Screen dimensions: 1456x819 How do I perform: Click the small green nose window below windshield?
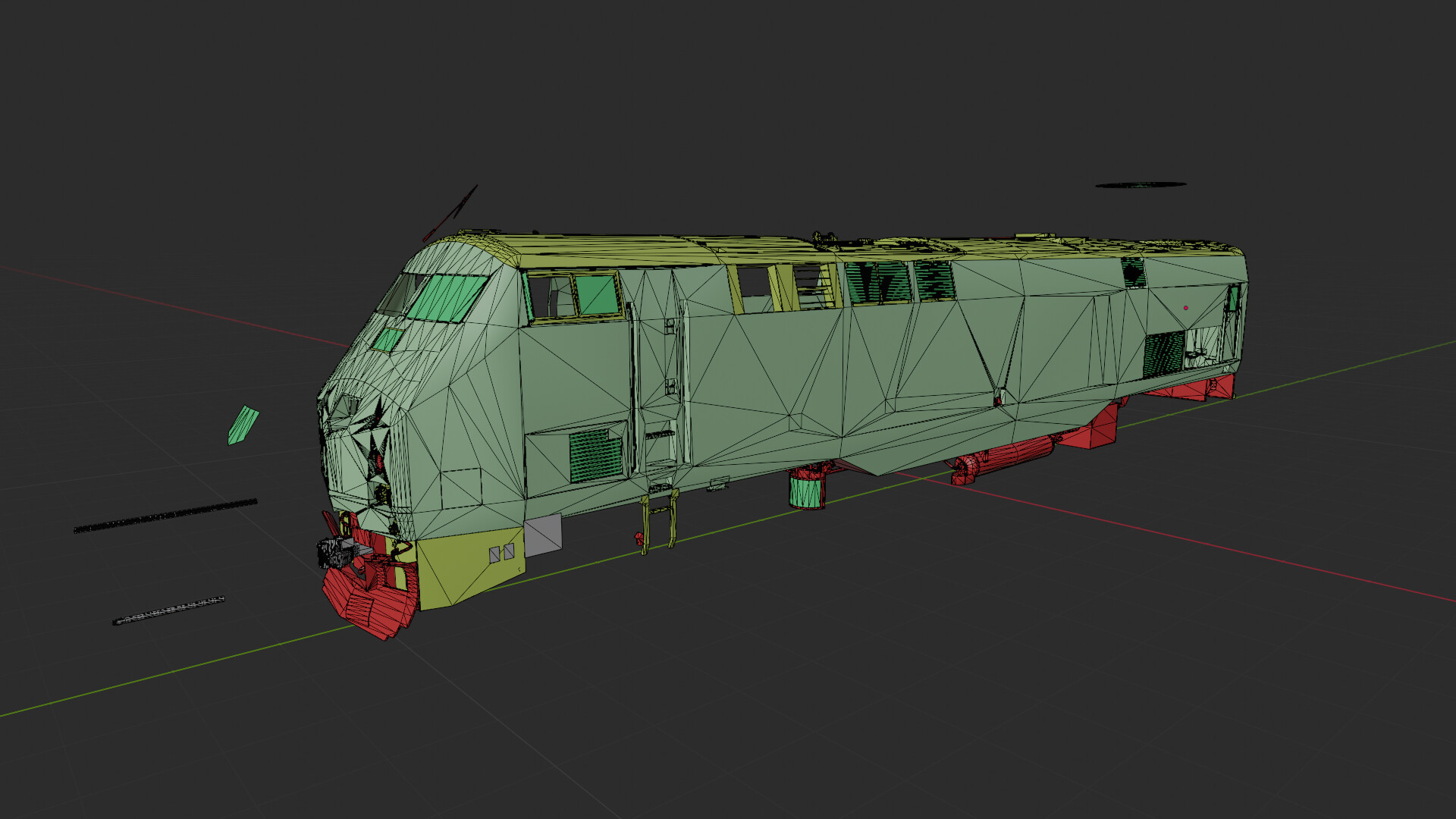click(388, 339)
